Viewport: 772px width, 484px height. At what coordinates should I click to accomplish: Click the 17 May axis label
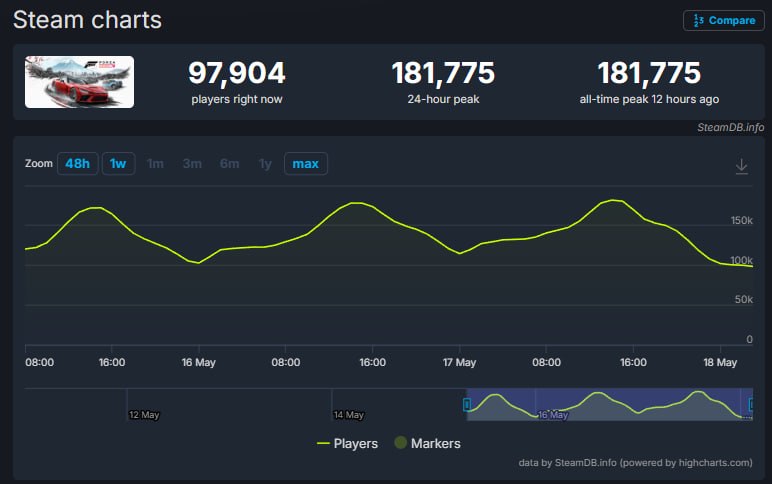click(459, 362)
